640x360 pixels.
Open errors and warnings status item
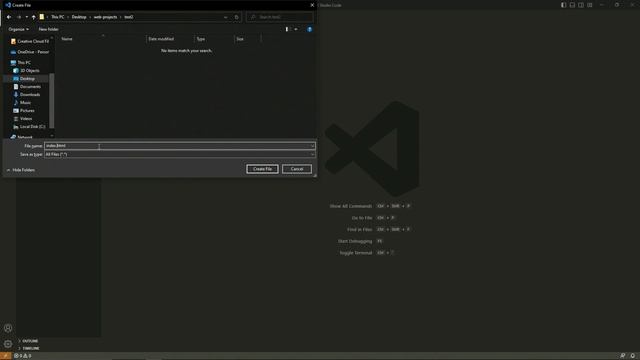[x=22, y=356]
